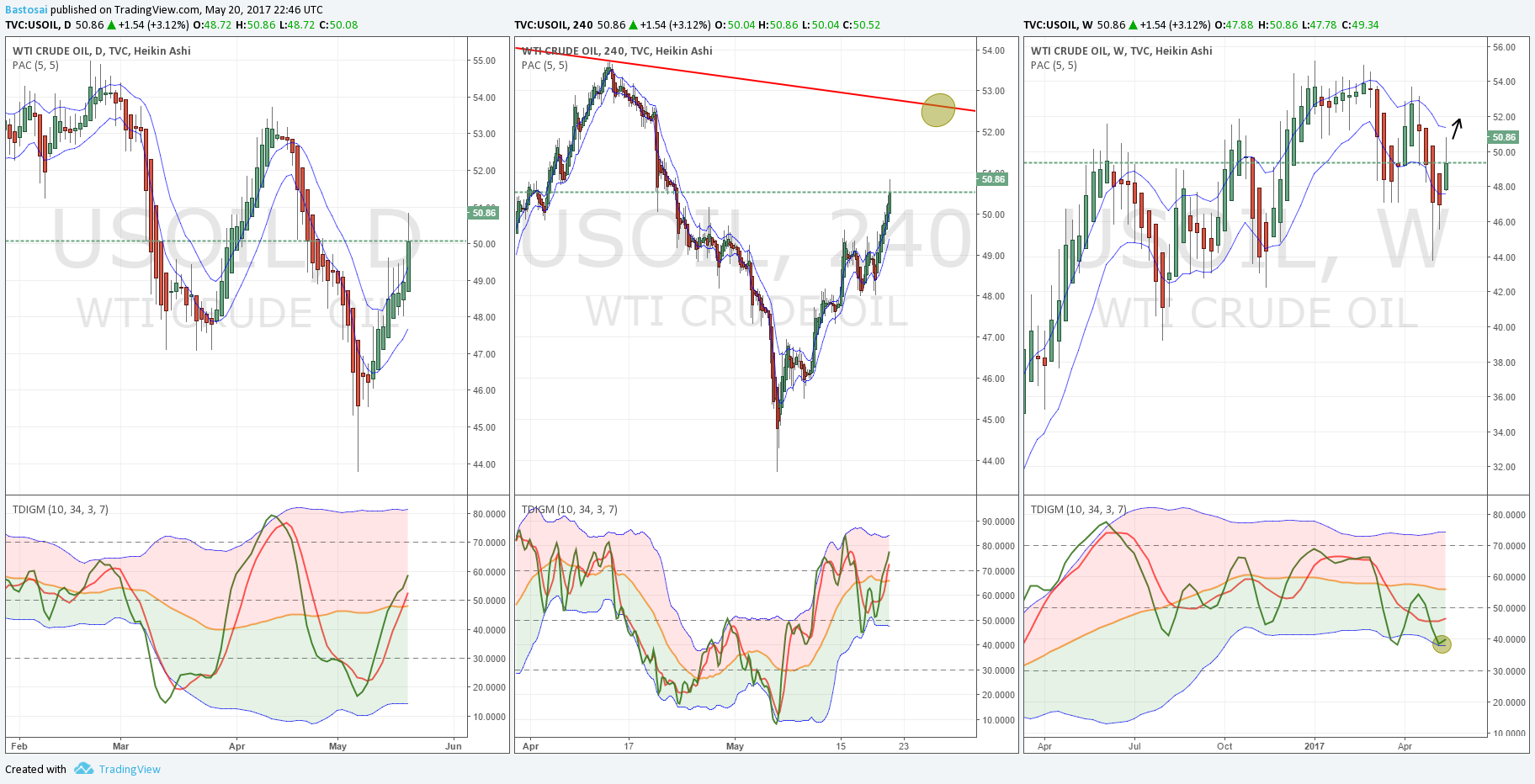Viewport: 1535px width, 784px height.
Task: Click the 56.00 price level on weekly axis
Action: point(1504,47)
